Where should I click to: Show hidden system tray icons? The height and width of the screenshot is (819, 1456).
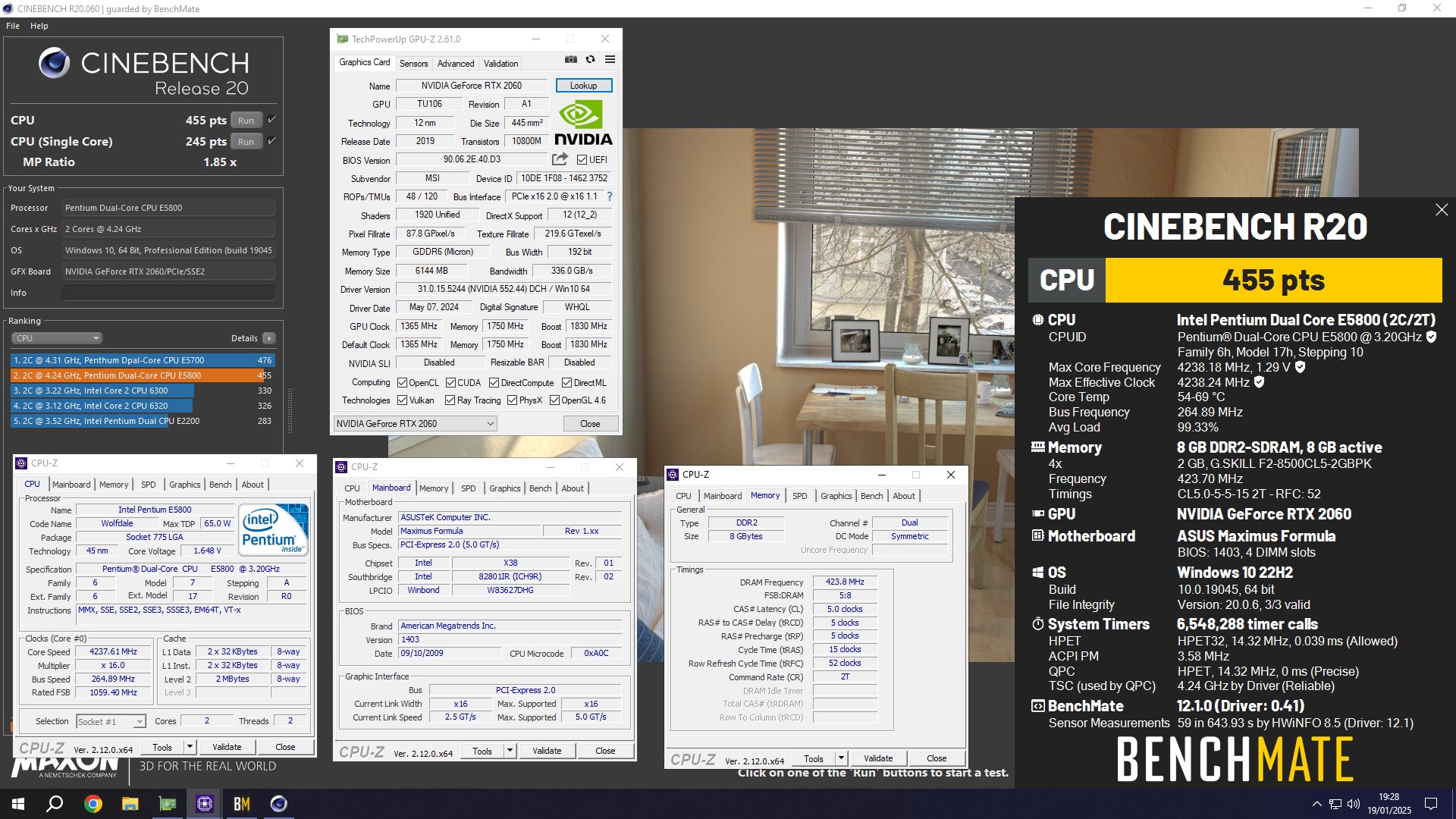point(1316,804)
